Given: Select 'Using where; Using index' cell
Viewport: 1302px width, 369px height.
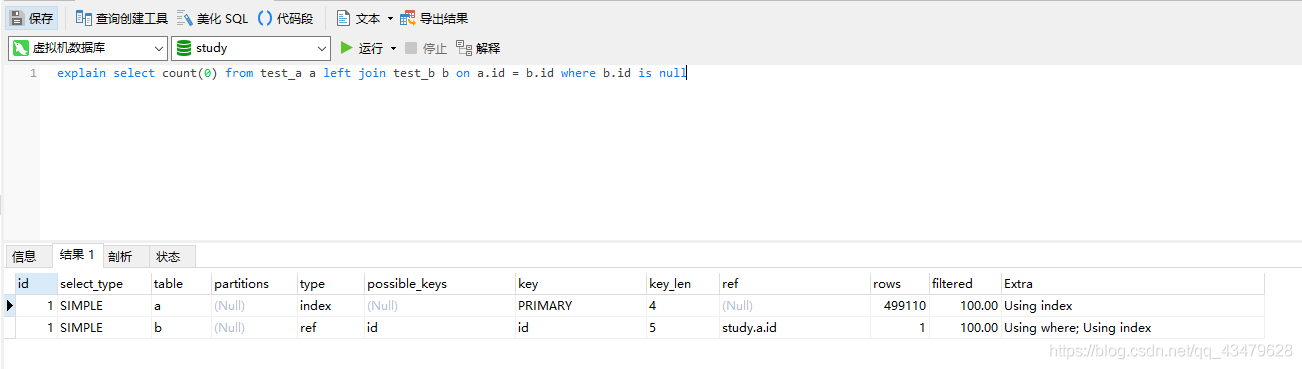Looking at the screenshot, I should pyautogui.click(x=1133, y=327).
